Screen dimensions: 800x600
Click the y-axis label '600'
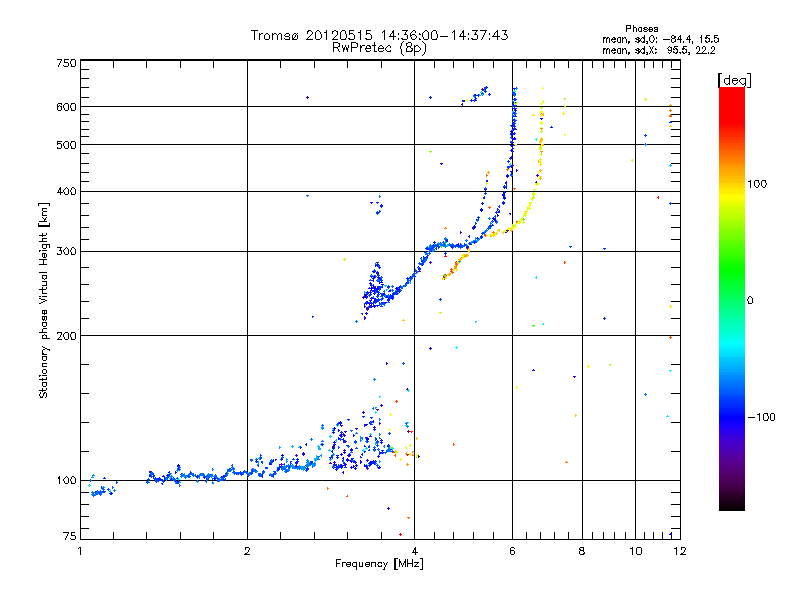tap(66, 107)
